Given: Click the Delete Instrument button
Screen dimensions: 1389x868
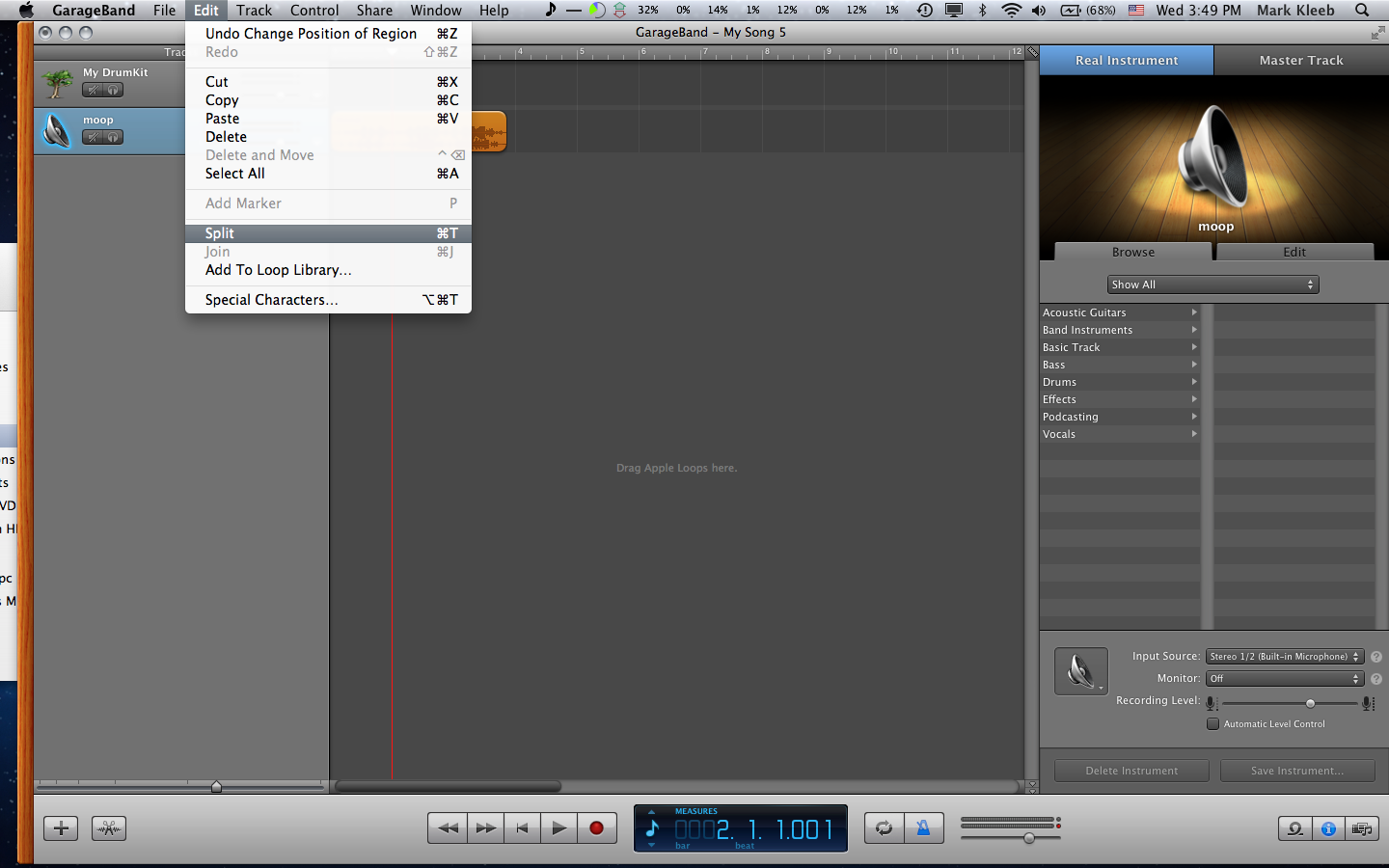Looking at the screenshot, I should click(x=1131, y=771).
